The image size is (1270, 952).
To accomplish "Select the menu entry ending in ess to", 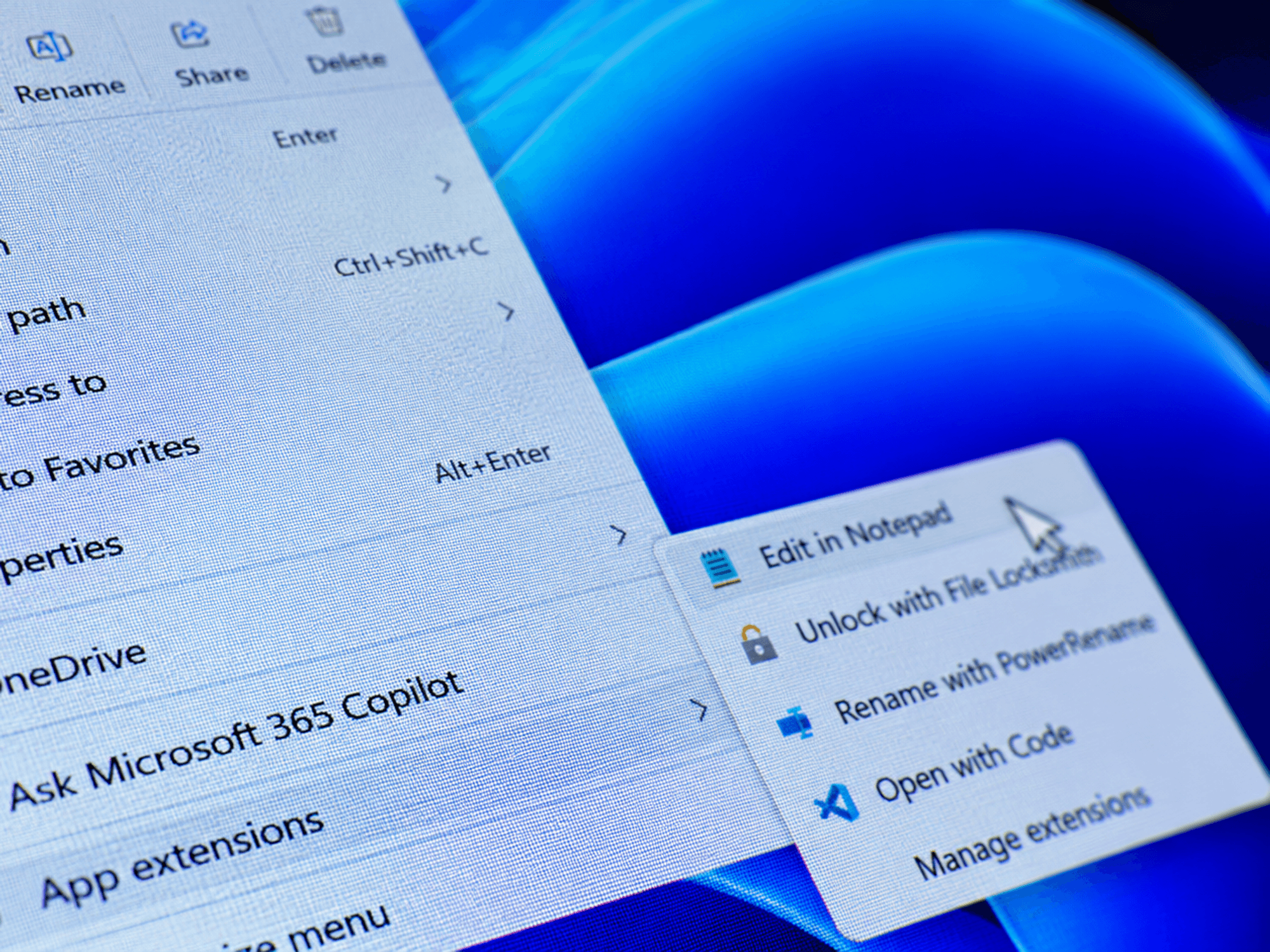I will click(x=53, y=389).
